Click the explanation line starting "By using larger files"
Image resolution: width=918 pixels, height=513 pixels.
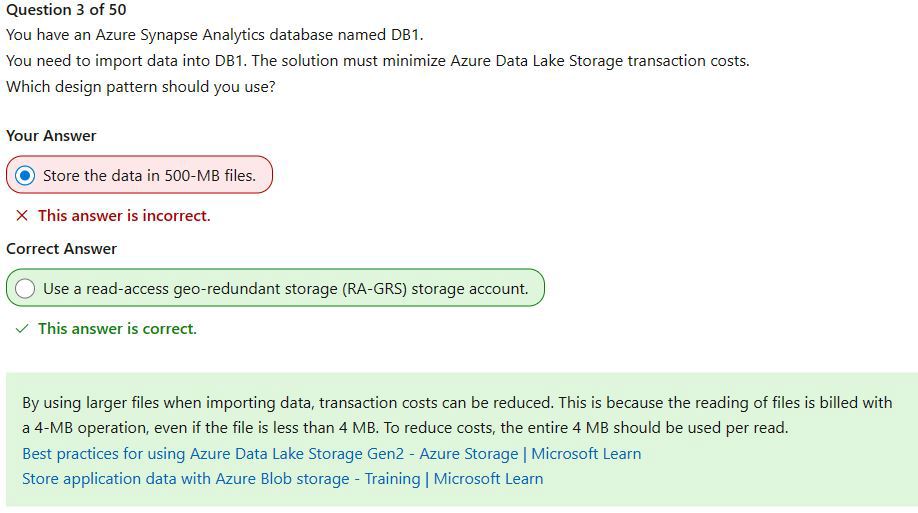tap(457, 403)
